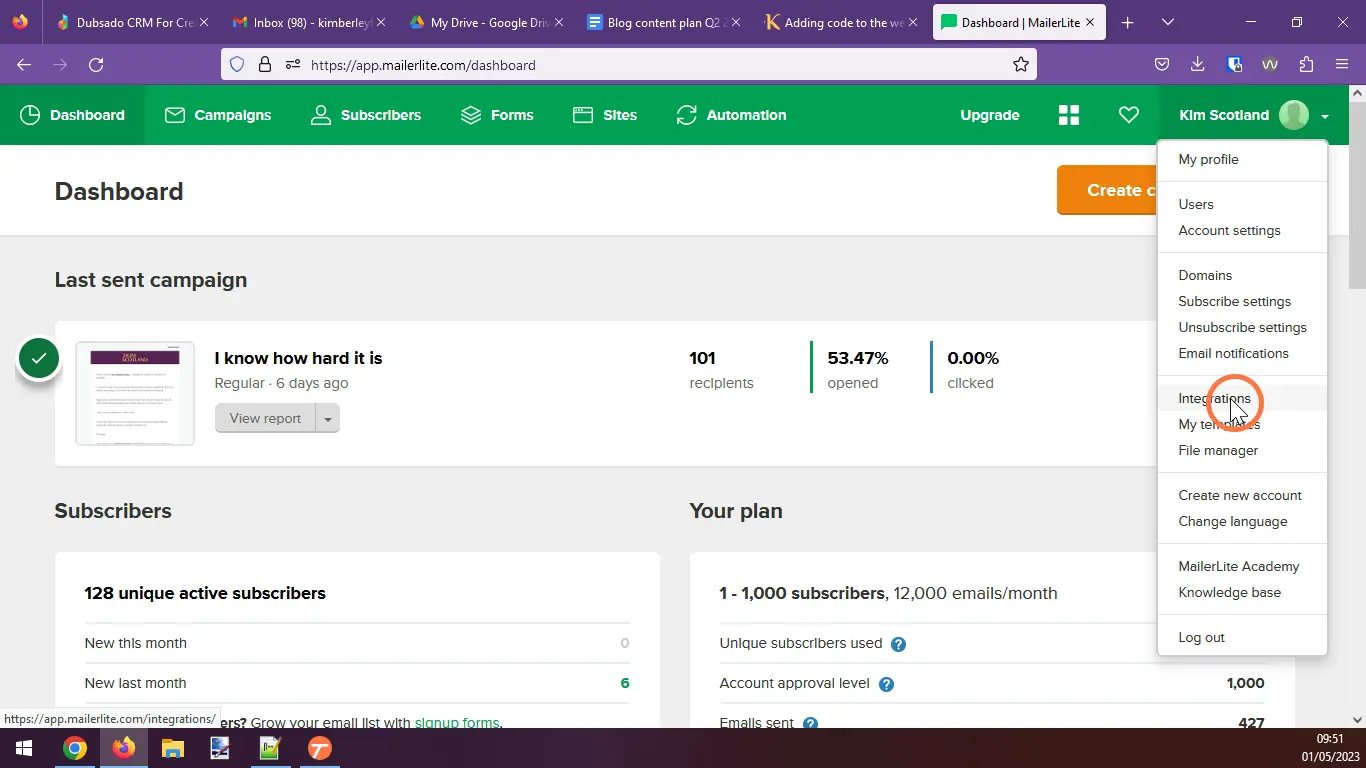This screenshot has width=1366, height=768.
Task: Click the heart icon in MailerLite header
Action: click(x=1129, y=115)
